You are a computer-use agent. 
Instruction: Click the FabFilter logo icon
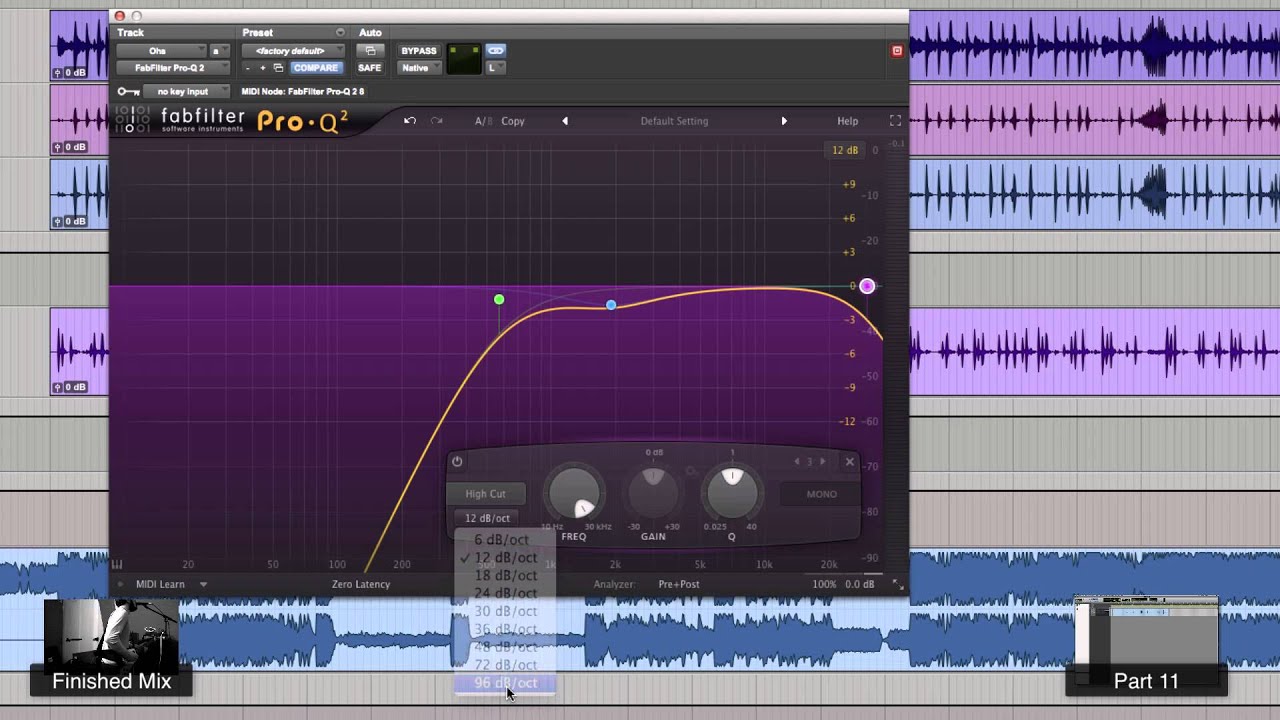click(133, 121)
